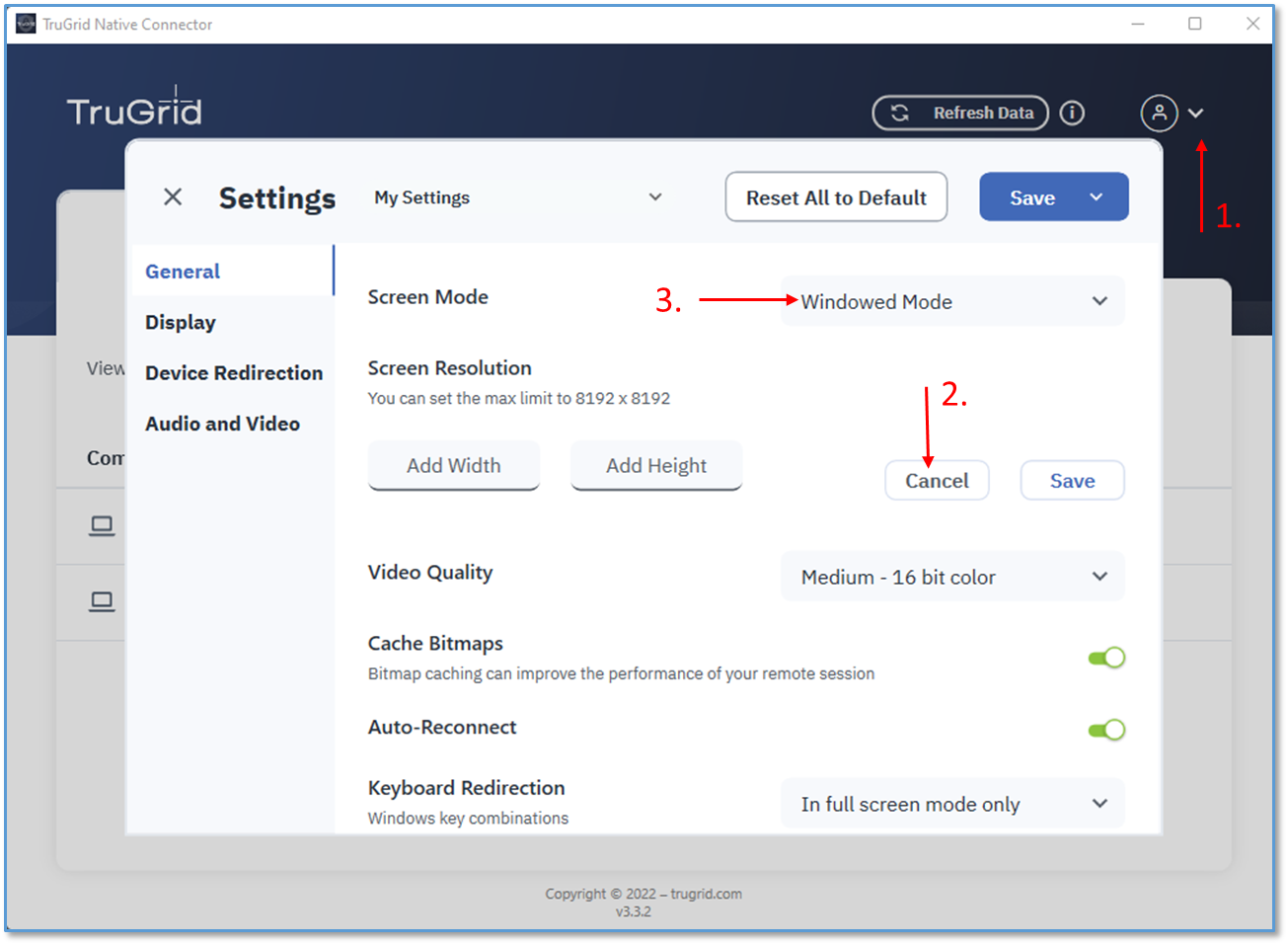Image resolution: width=1288 pixels, height=945 pixels.
Task: Click the Refresh Data button
Action: pyautogui.click(x=960, y=113)
